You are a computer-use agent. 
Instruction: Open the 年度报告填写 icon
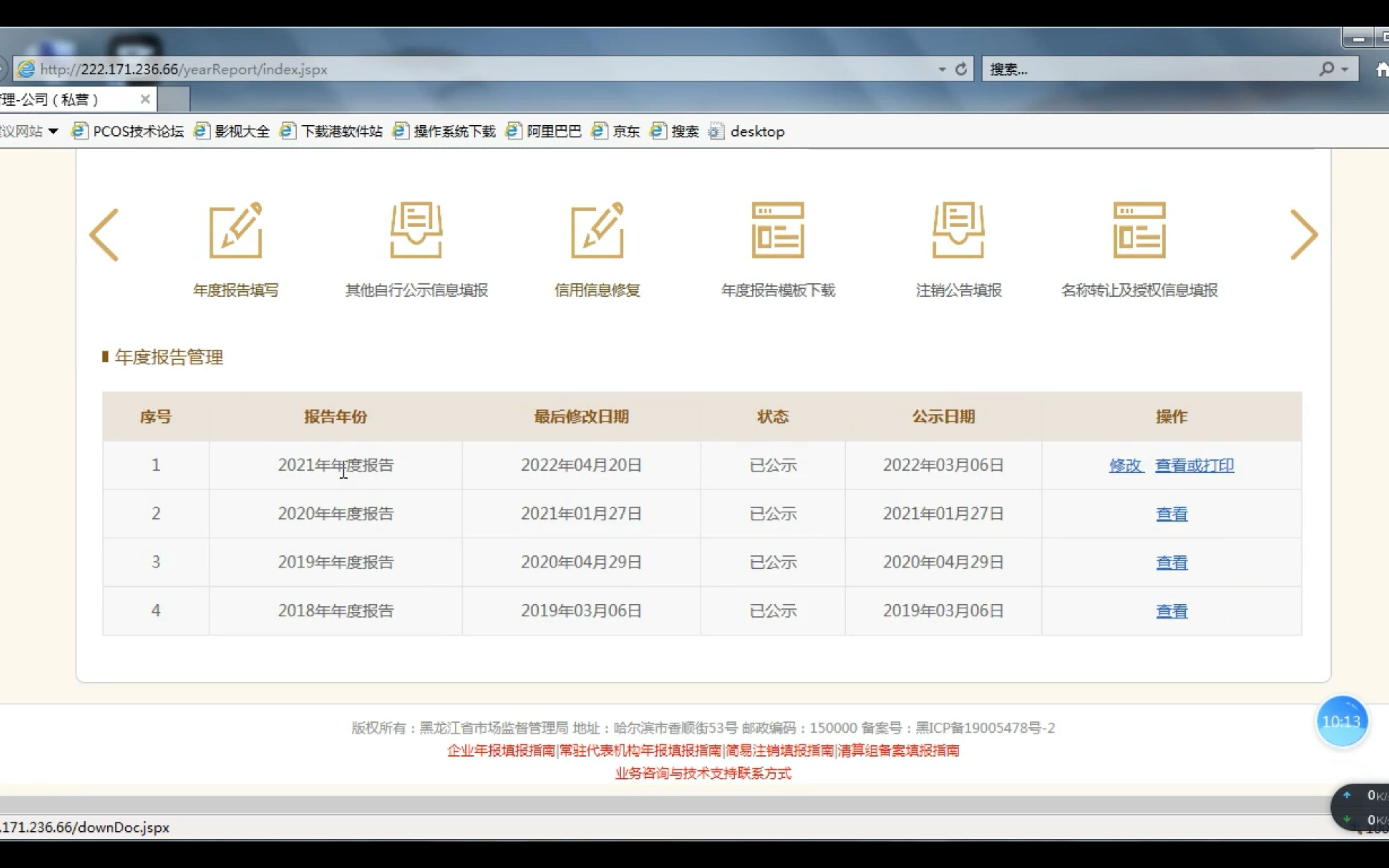[236, 232]
